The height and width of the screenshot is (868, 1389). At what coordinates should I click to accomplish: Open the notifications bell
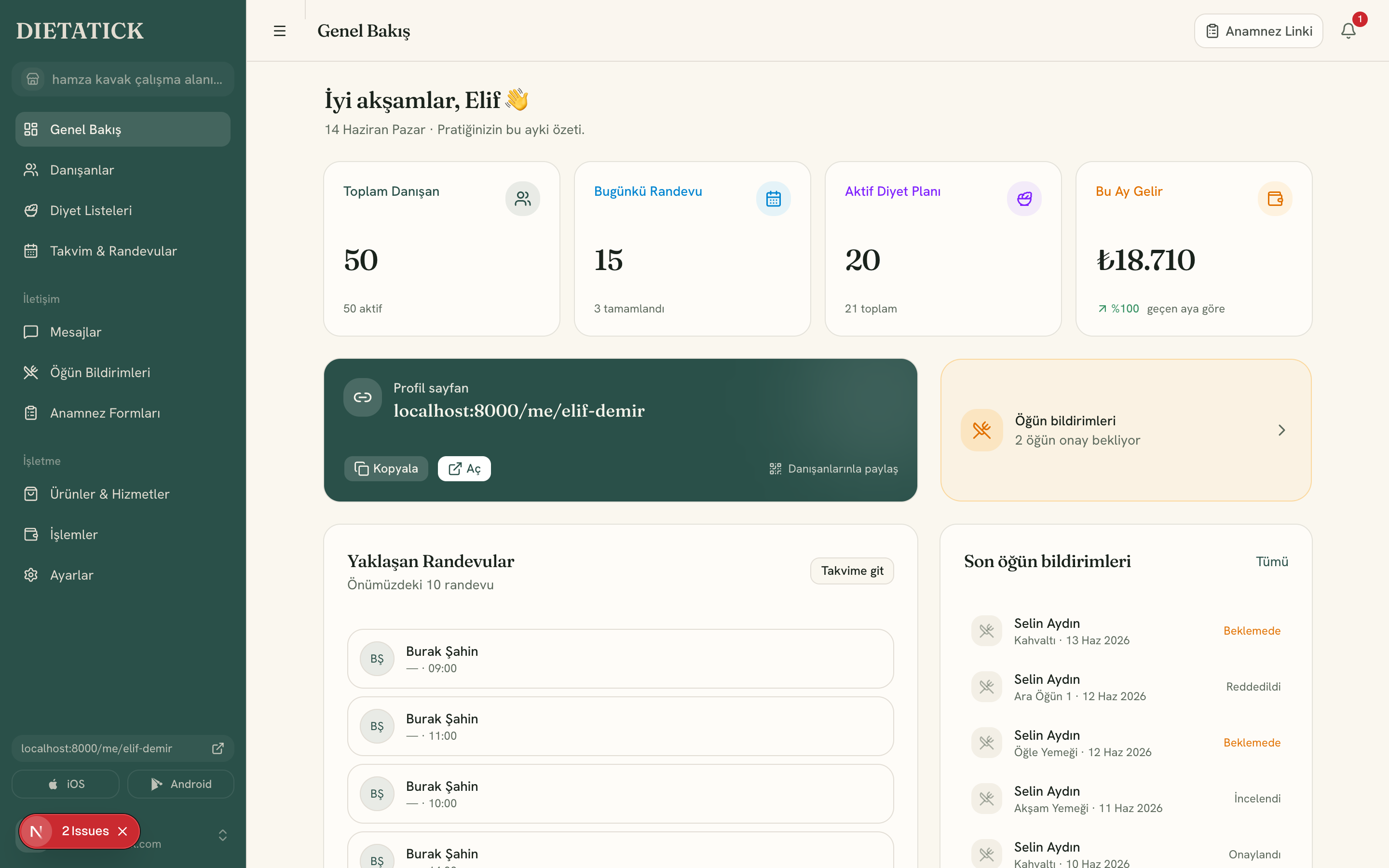1348,31
